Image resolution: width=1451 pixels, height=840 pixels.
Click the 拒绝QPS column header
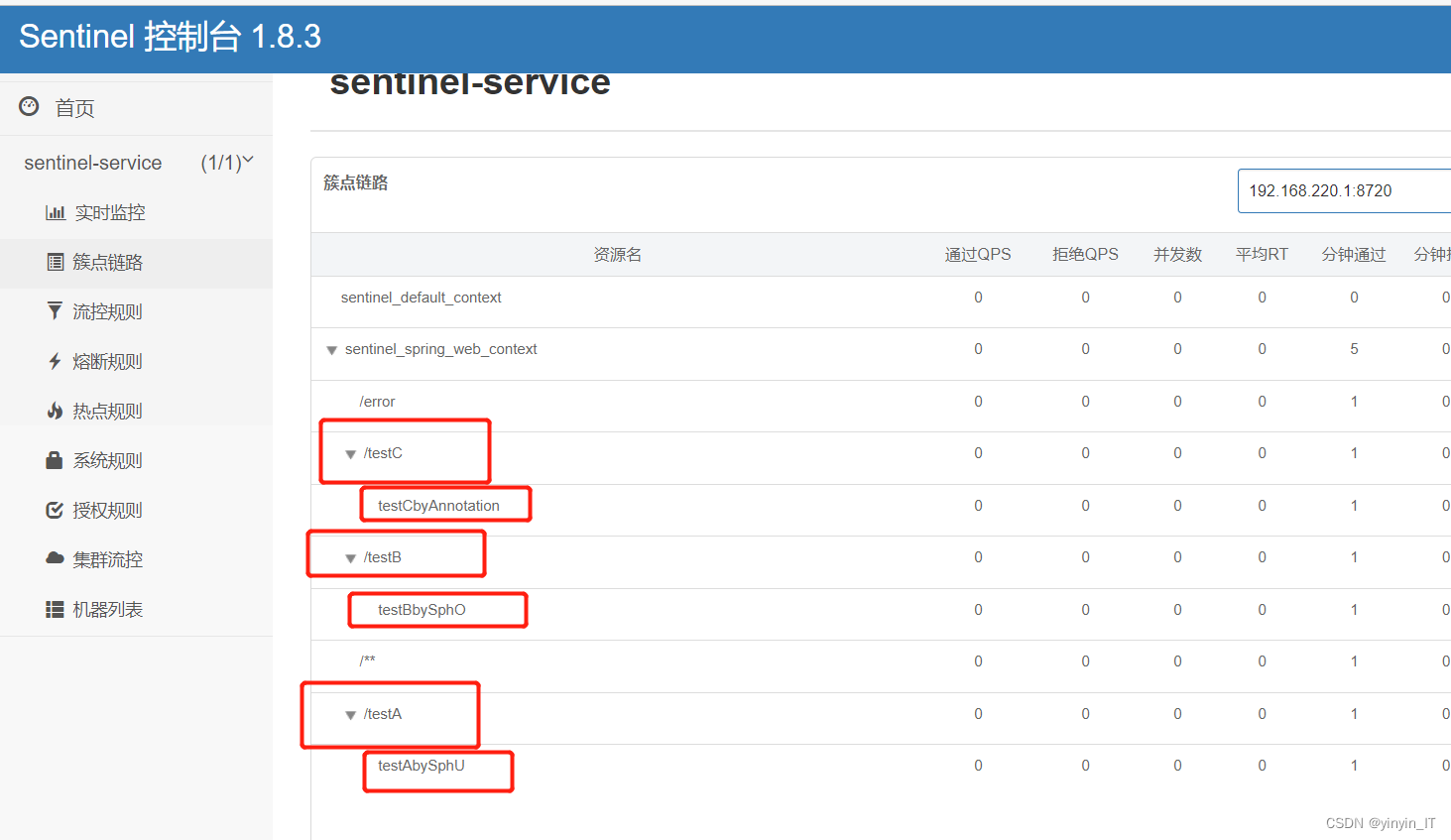click(x=1085, y=255)
